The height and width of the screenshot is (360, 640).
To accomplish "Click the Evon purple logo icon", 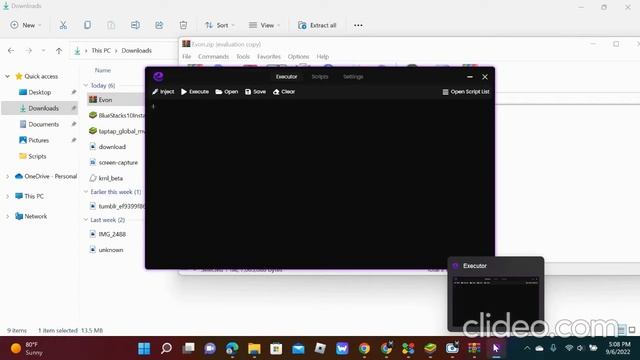I will tap(158, 76).
